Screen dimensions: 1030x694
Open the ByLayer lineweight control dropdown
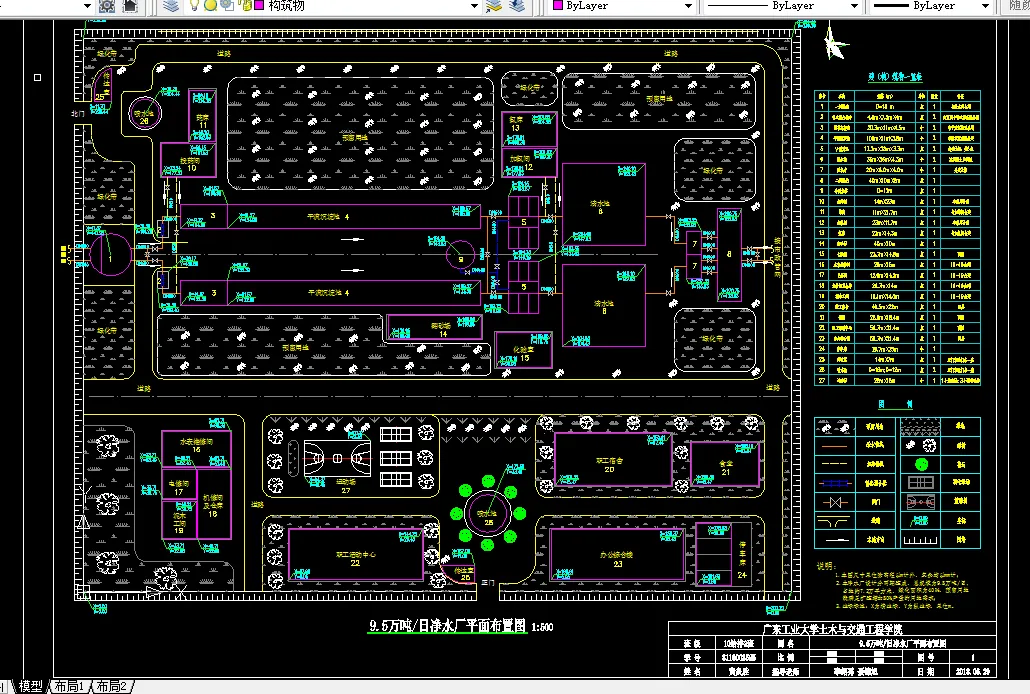pyautogui.click(x=985, y=6)
